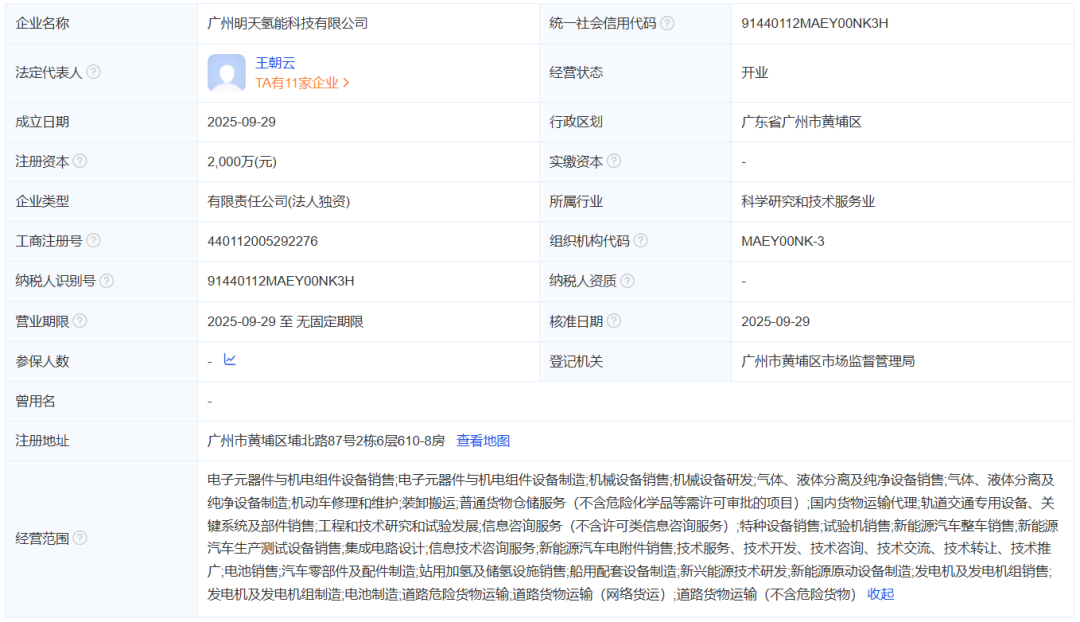The height and width of the screenshot is (622, 1080).
Task: Click help icon beside 法定代表人 label
Action: [93, 72]
